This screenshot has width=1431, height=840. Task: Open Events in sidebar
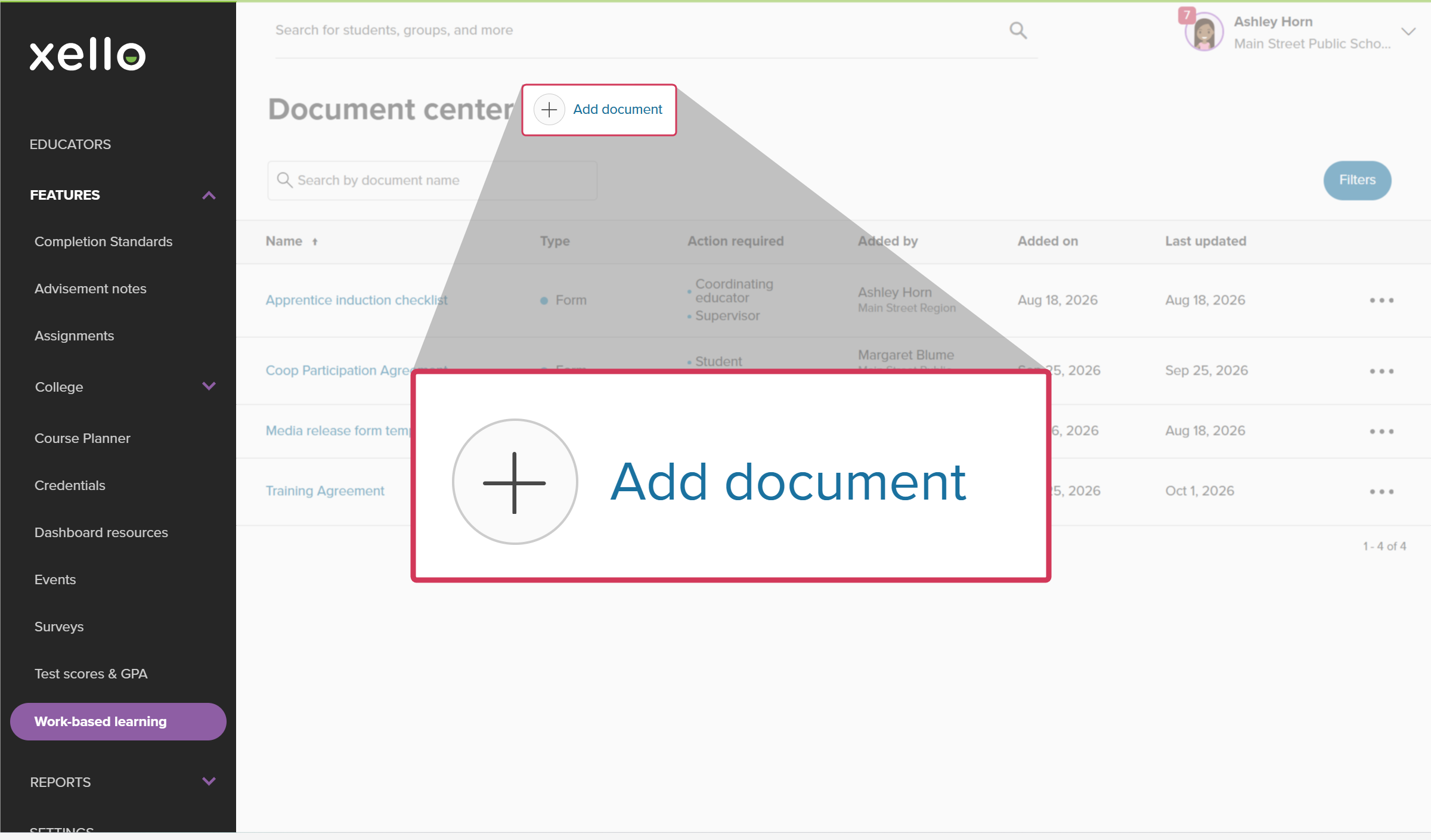click(55, 580)
